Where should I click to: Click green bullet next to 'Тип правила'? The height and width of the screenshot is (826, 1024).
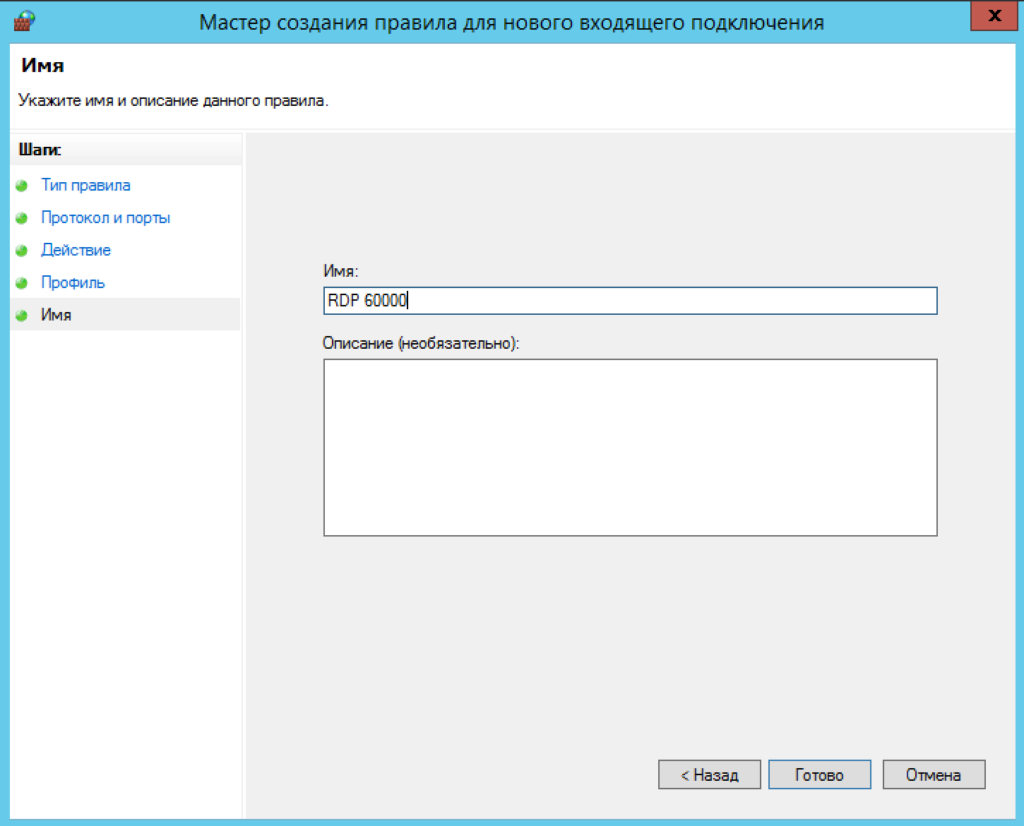tap(22, 185)
